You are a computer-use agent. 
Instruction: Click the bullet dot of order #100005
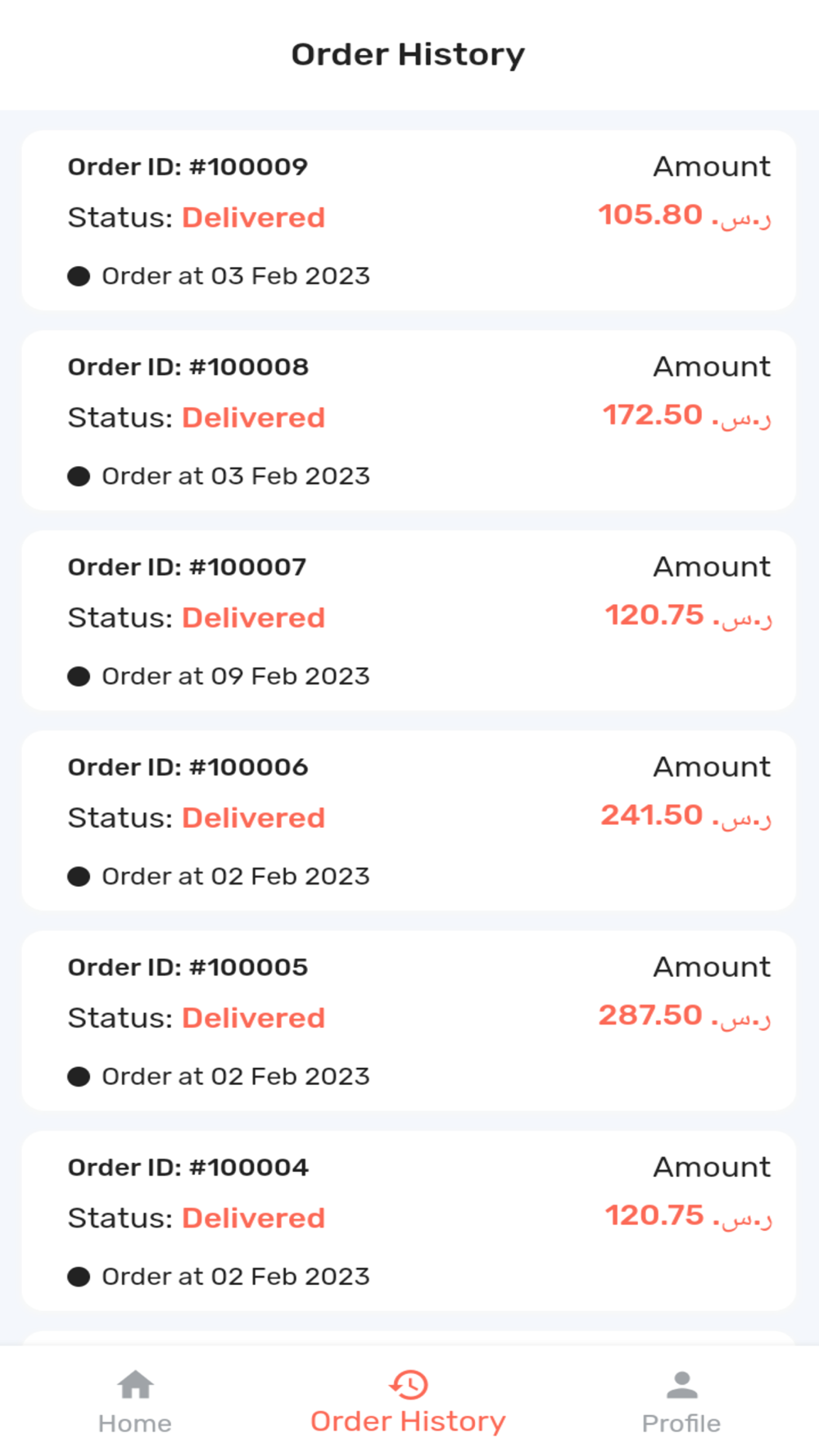coord(79,1077)
